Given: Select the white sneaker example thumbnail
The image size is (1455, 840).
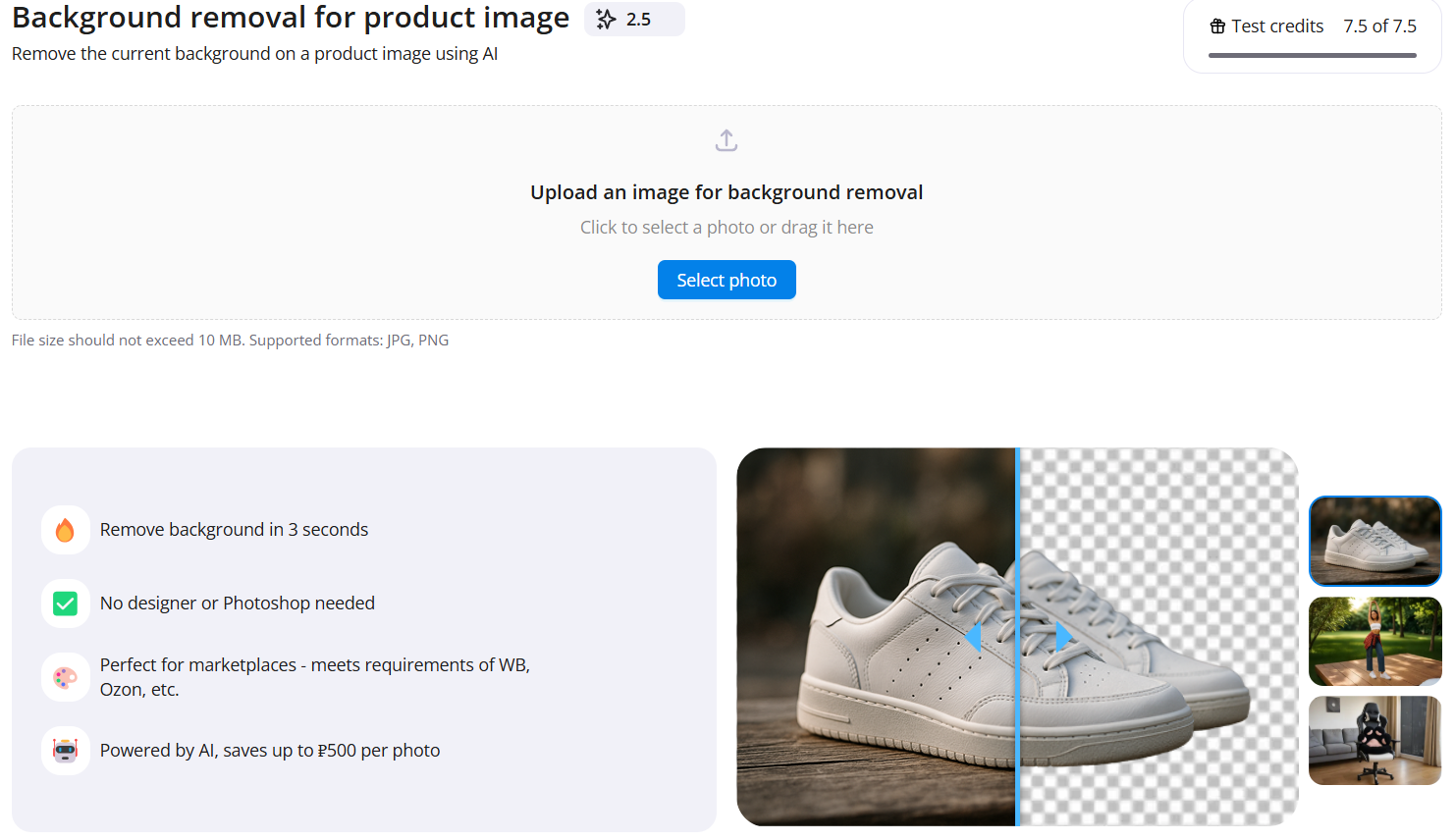Looking at the screenshot, I should (1374, 541).
